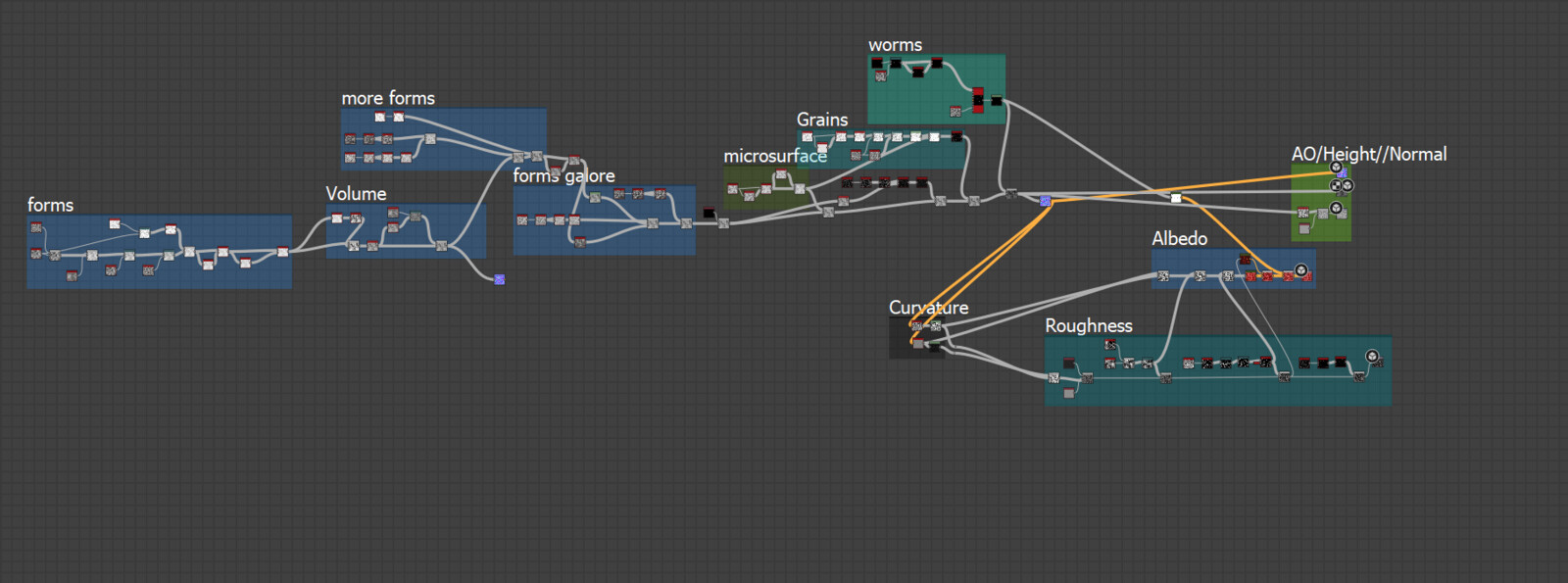1568x583 pixels.
Task: Select the tall red node in worms frame
Action: coord(978,100)
